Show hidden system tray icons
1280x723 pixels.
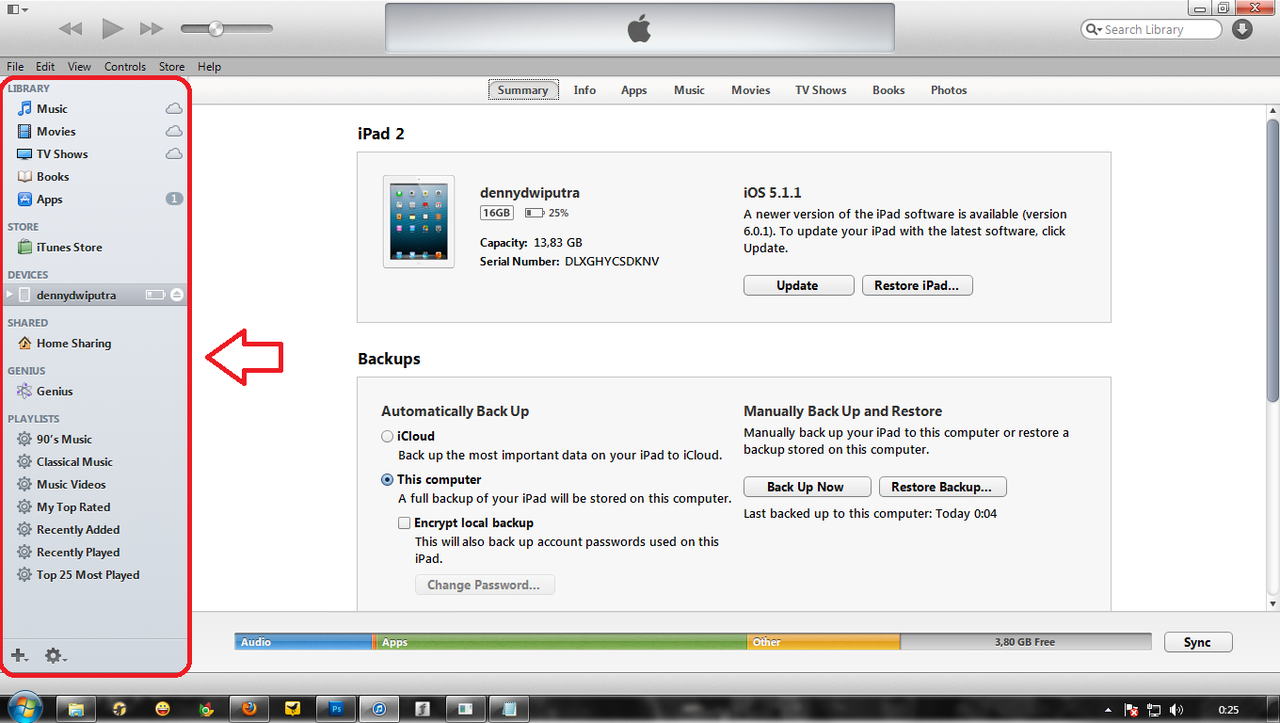point(1110,710)
